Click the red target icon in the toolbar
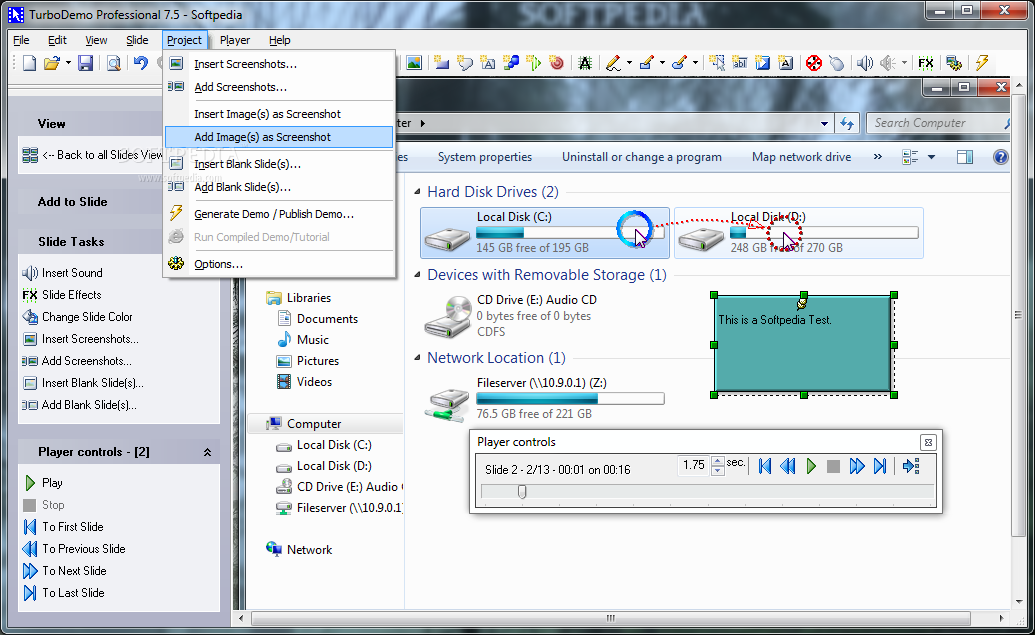The height and width of the screenshot is (635, 1035). click(x=556, y=63)
